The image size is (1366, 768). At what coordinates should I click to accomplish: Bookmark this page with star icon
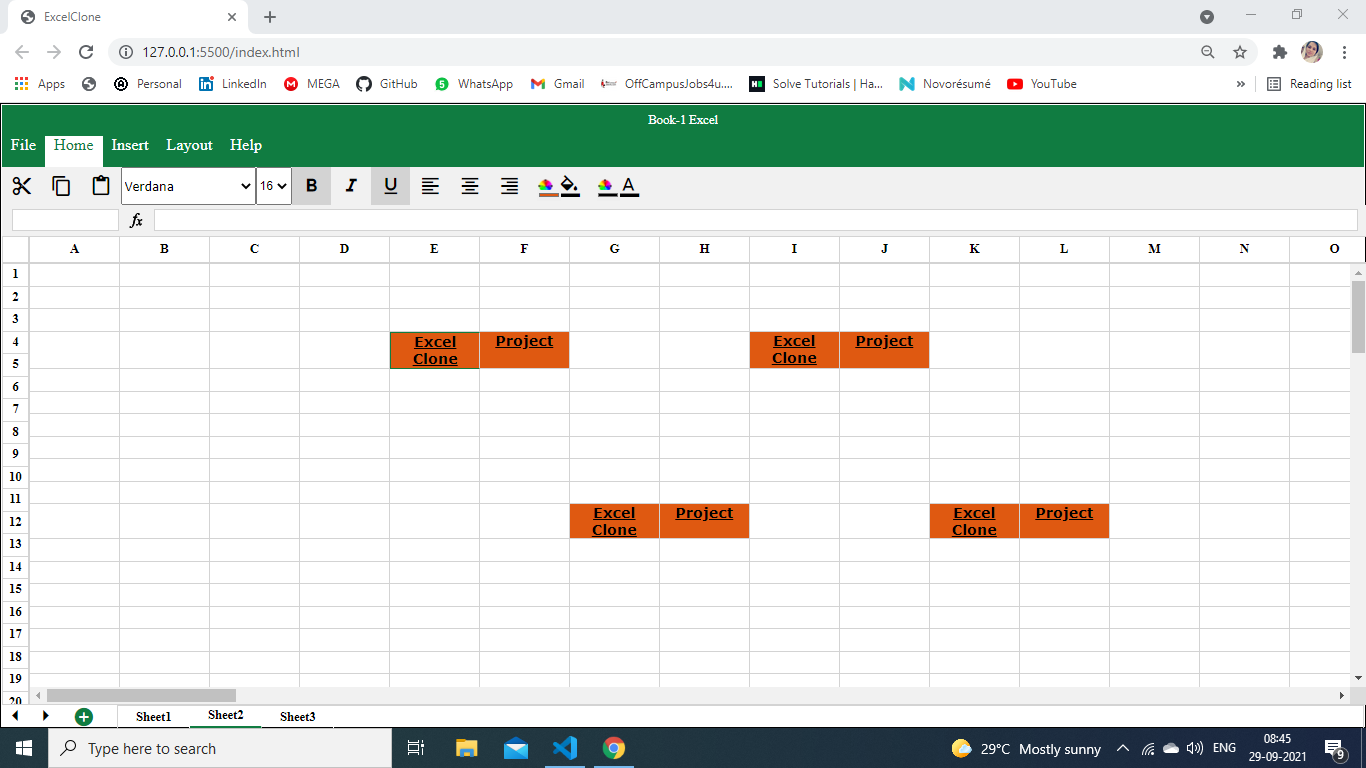coord(1240,52)
